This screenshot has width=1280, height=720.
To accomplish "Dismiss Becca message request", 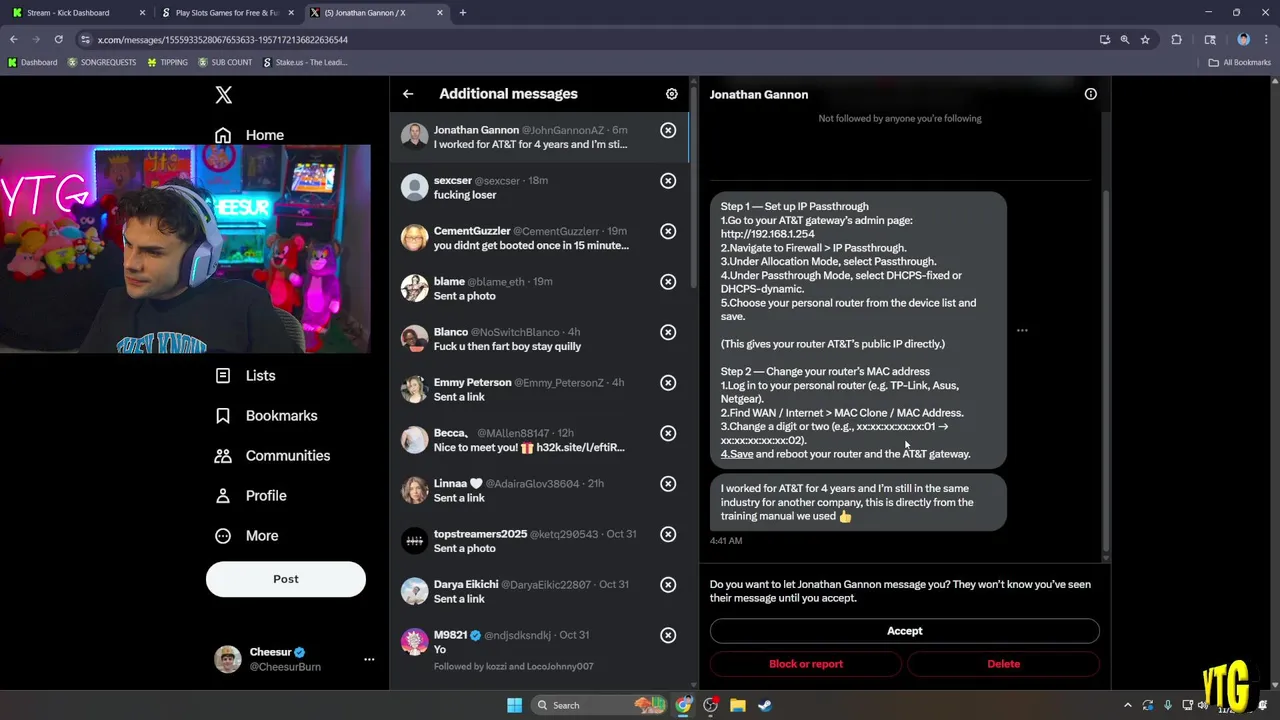I will point(668,433).
